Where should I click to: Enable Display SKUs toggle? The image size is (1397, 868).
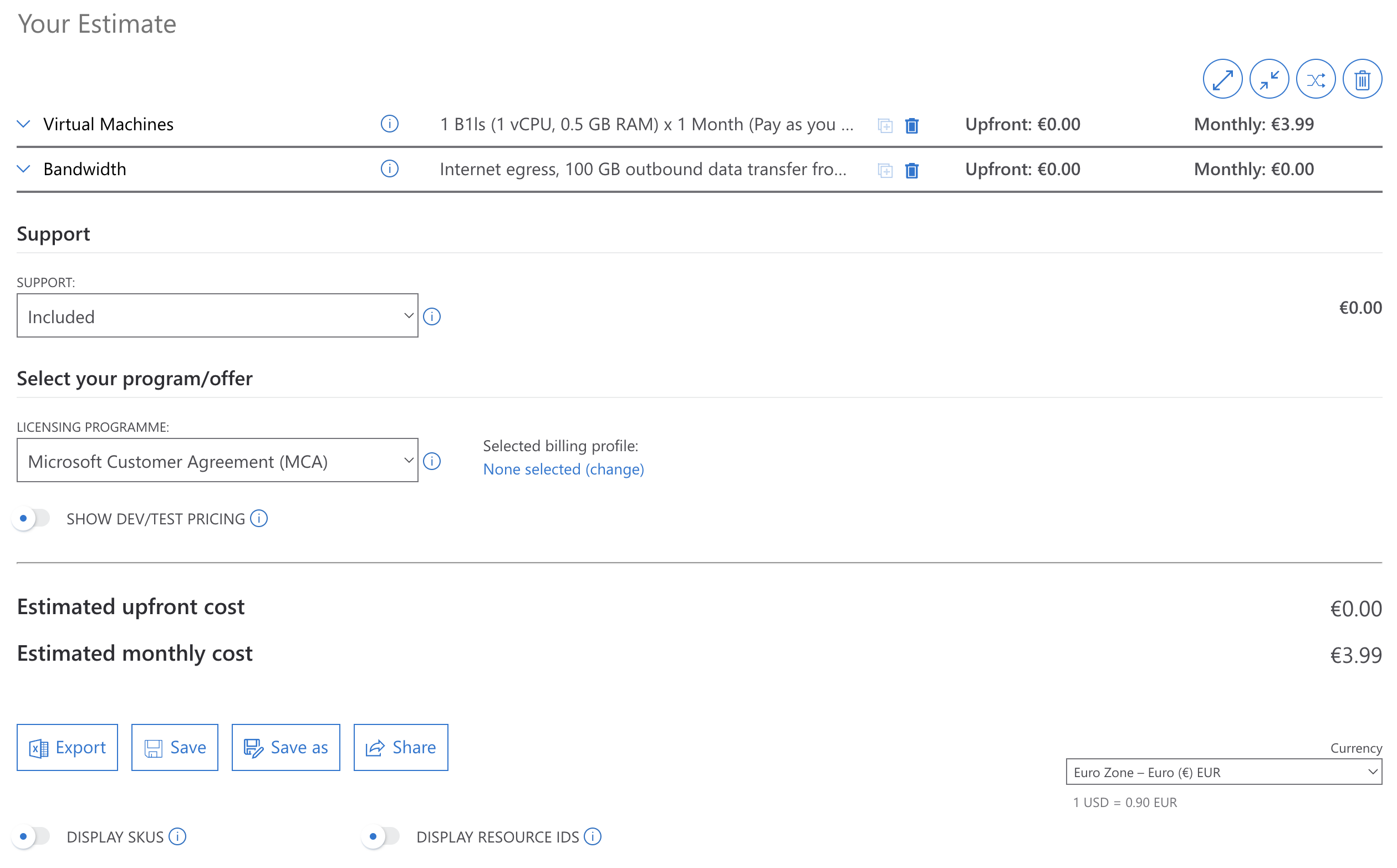[32, 836]
